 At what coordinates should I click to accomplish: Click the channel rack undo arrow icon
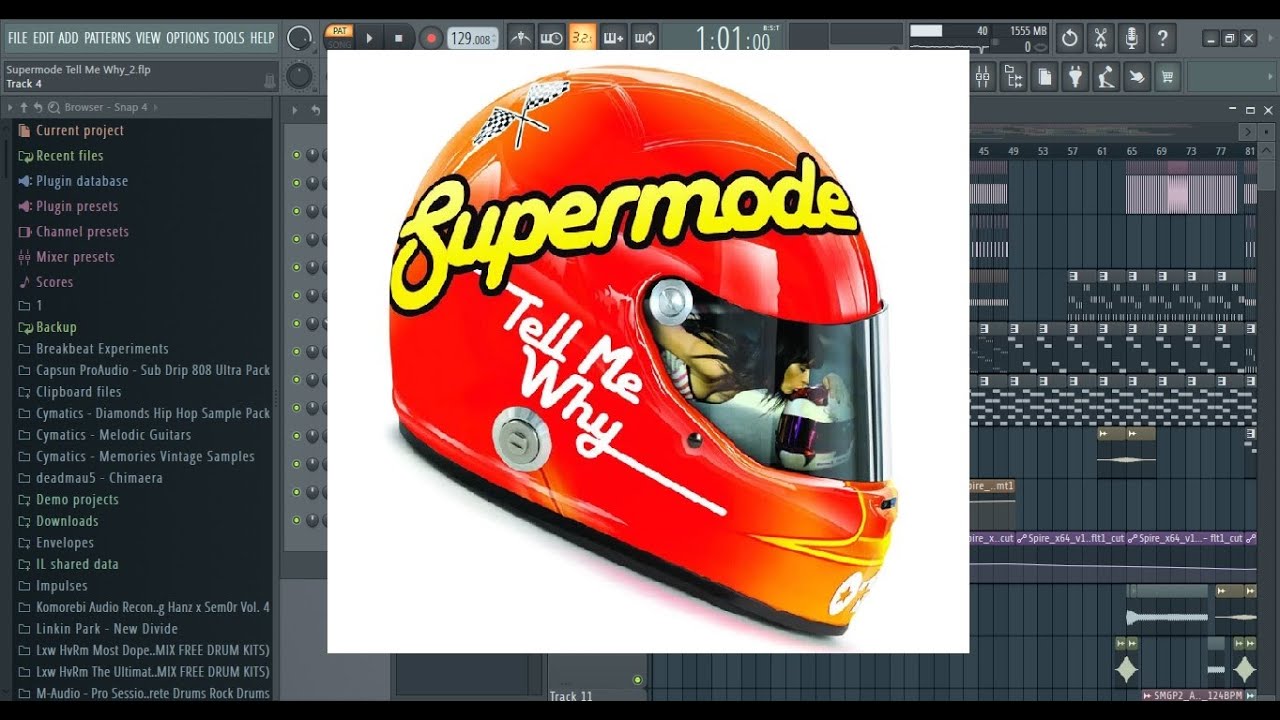pos(315,110)
